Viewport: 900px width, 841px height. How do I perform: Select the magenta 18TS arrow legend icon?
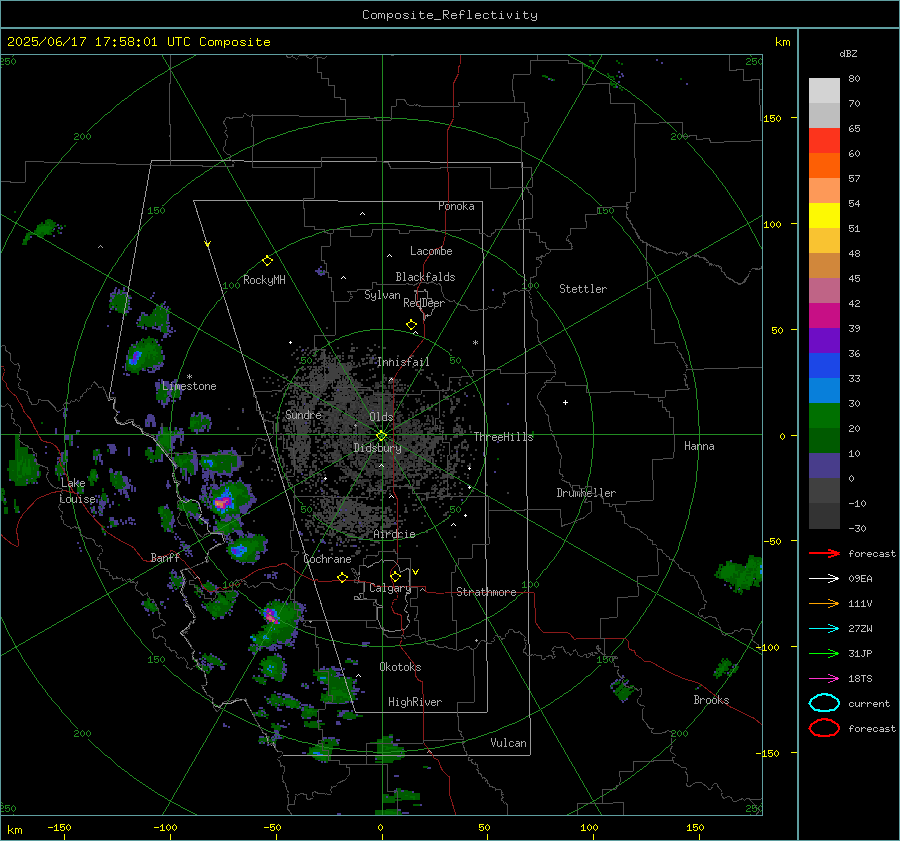[x=824, y=678]
